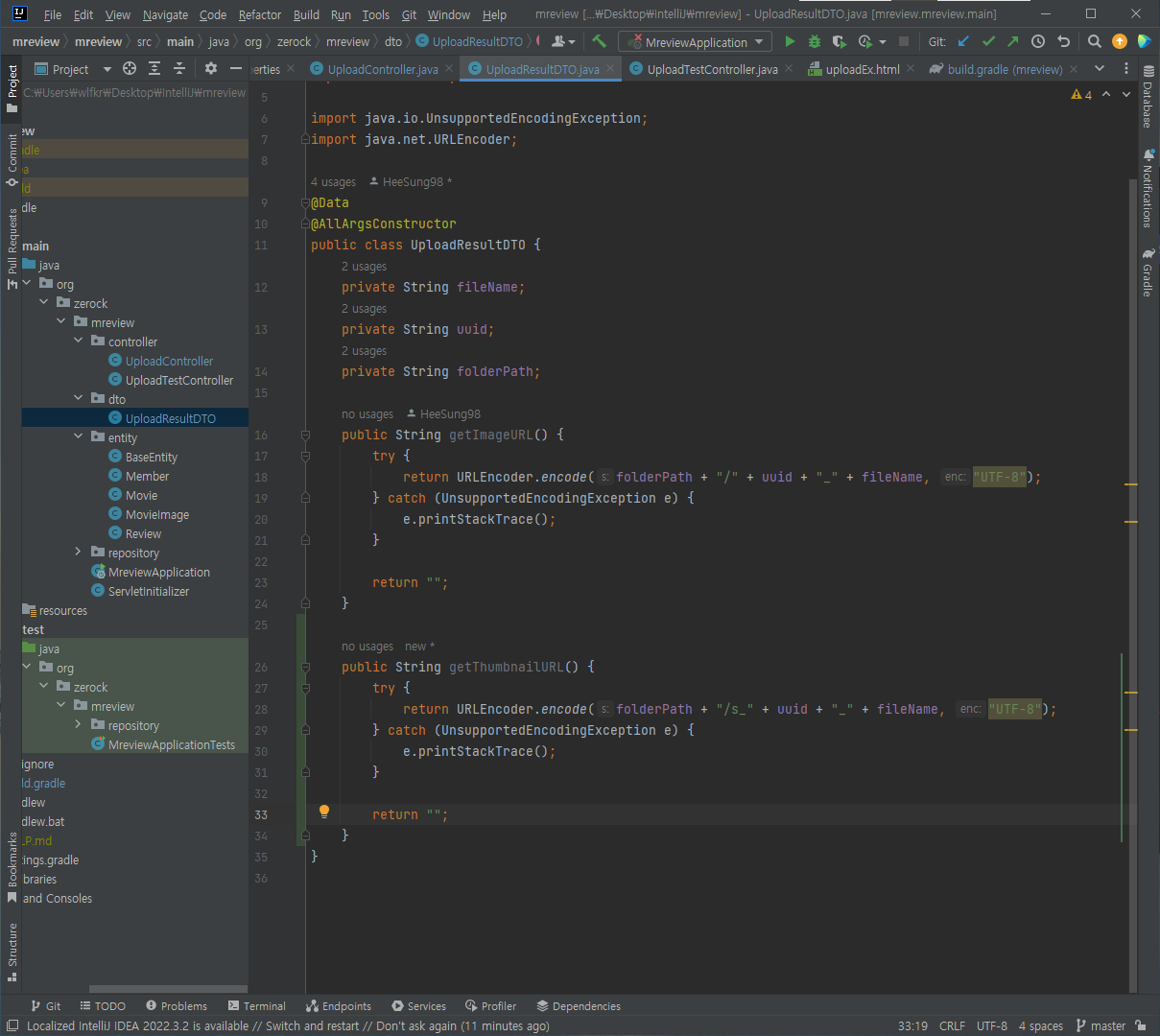Switch to the uploadEx.html tab
Viewport: 1160px width, 1036px height.
(862, 69)
